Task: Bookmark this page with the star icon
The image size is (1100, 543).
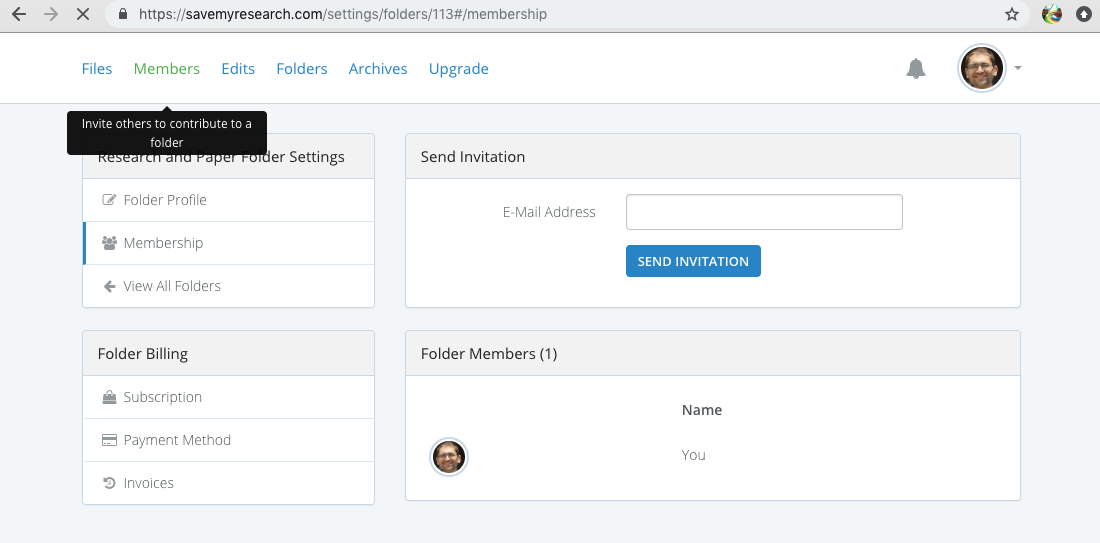Action: [x=1012, y=15]
